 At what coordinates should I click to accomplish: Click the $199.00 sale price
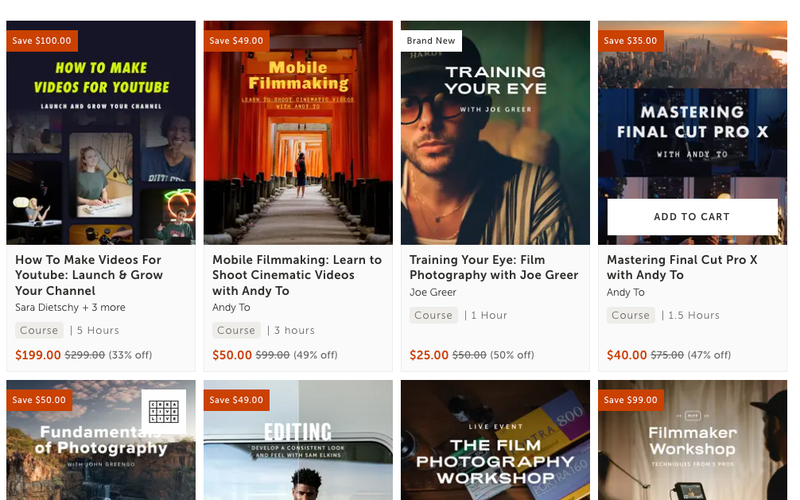pyautogui.click(x=38, y=355)
